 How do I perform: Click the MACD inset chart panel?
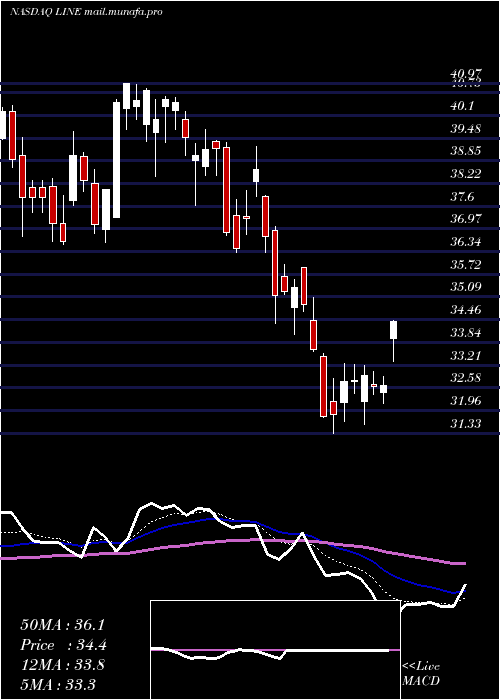[275, 650]
